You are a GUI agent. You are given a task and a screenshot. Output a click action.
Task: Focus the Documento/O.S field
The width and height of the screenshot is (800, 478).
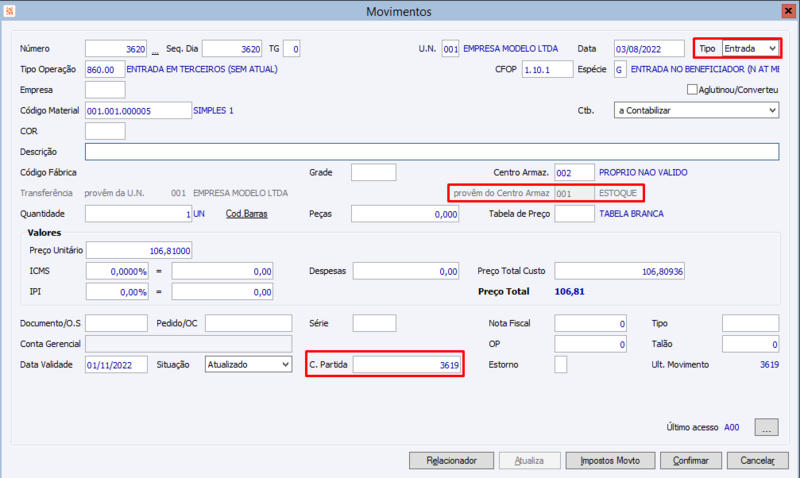116,323
